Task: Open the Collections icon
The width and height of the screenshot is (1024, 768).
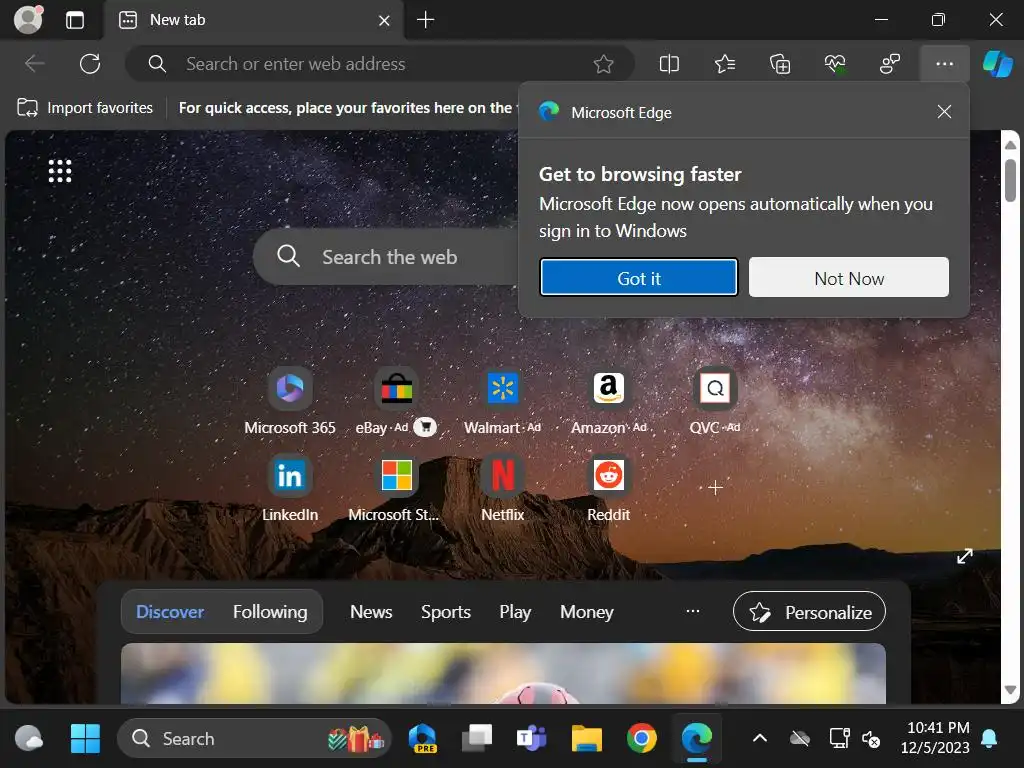Action: 780,64
